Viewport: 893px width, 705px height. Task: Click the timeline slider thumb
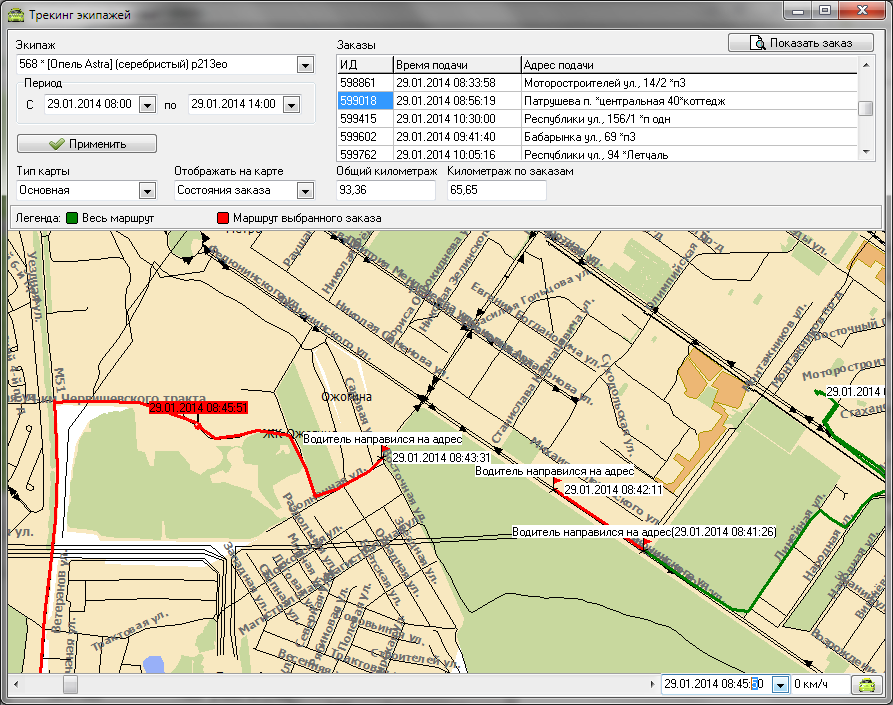coord(70,685)
